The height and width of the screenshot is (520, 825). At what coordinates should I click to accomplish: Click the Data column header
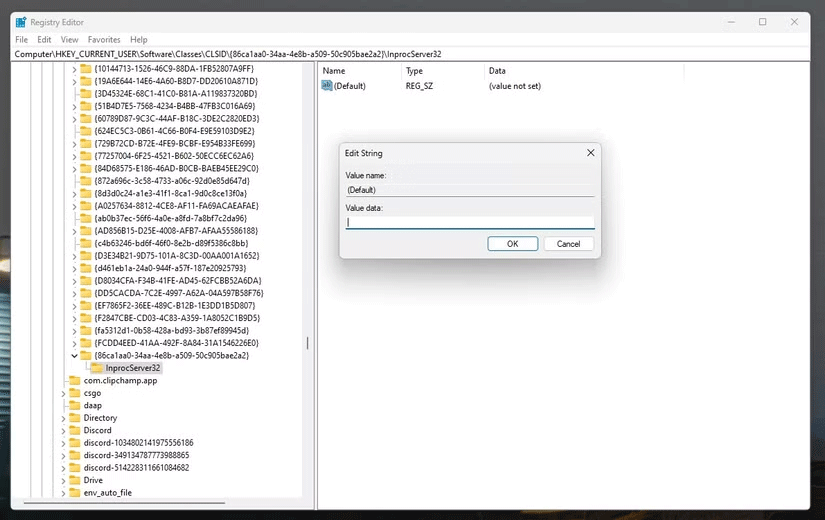tap(497, 71)
